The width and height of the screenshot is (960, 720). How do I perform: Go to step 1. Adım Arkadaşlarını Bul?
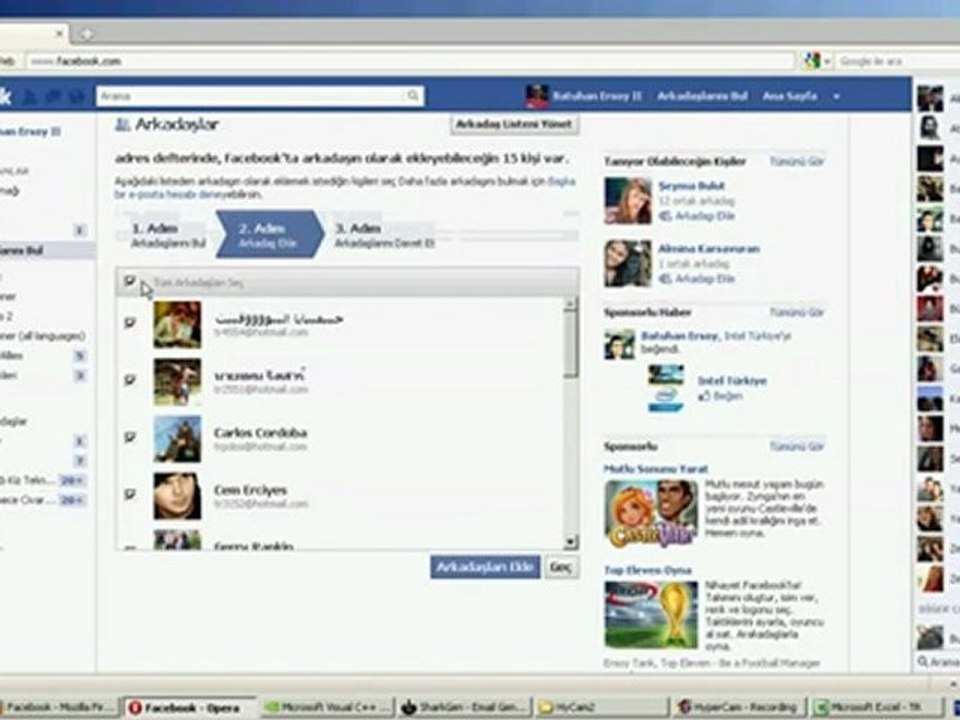[x=166, y=235]
